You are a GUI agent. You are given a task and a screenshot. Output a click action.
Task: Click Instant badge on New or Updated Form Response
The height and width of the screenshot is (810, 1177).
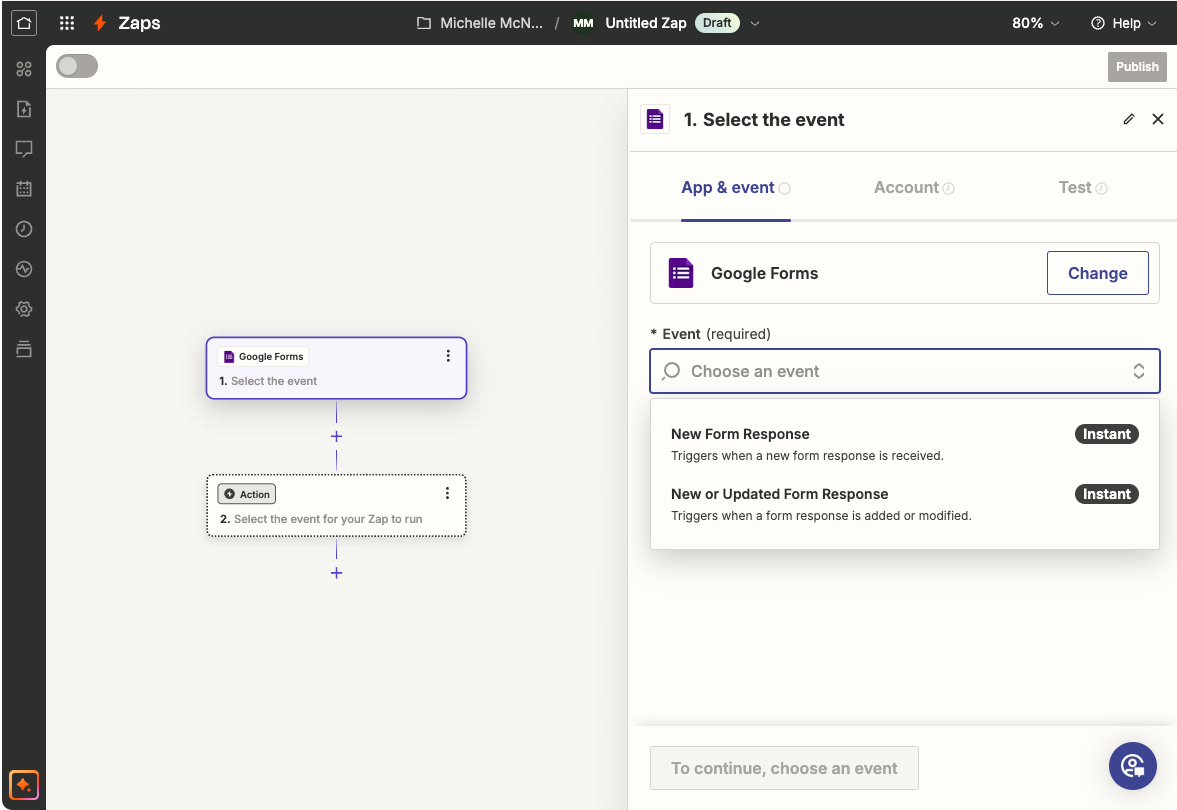[x=1106, y=494]
